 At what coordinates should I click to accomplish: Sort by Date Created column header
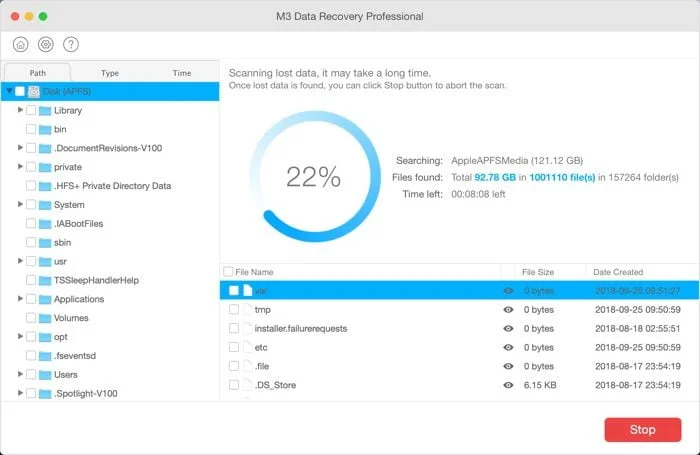tap(618, 272)
